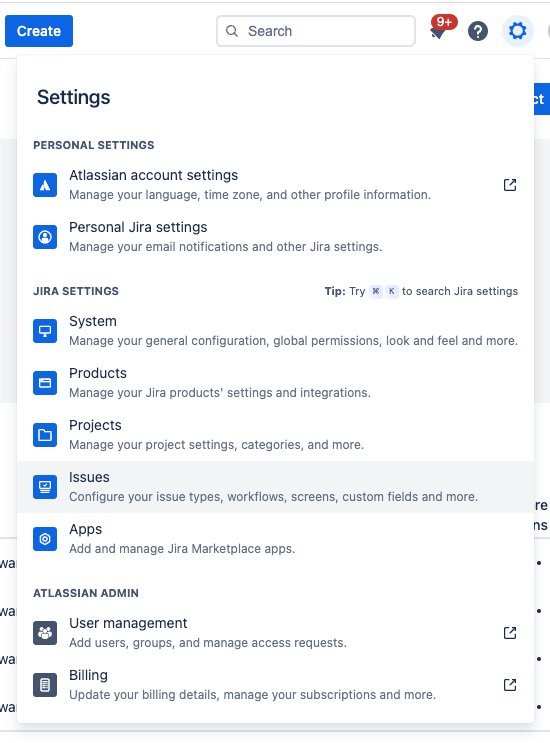Click the Command key shortcut badge
The image size is (550, 743).
click(376, 291)
